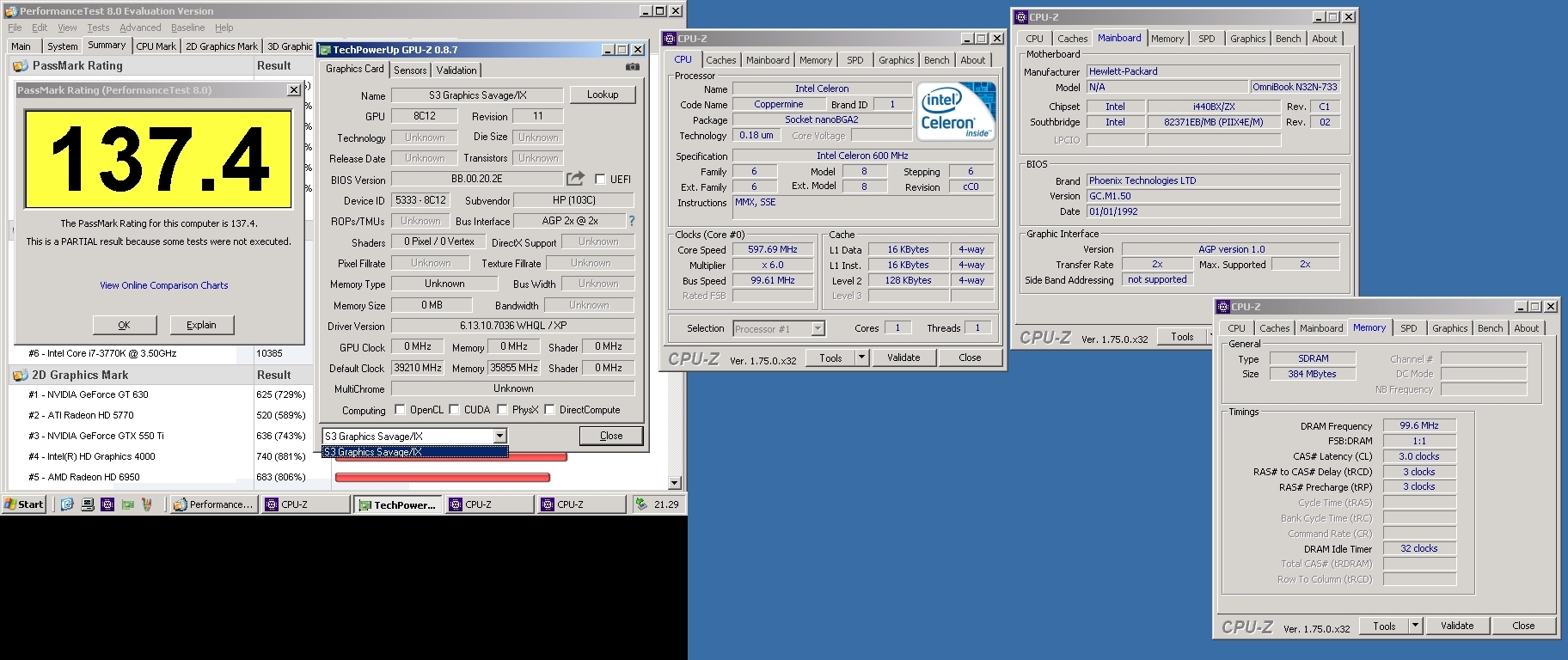Open the Windows Start menu

(x=24, y=504)
